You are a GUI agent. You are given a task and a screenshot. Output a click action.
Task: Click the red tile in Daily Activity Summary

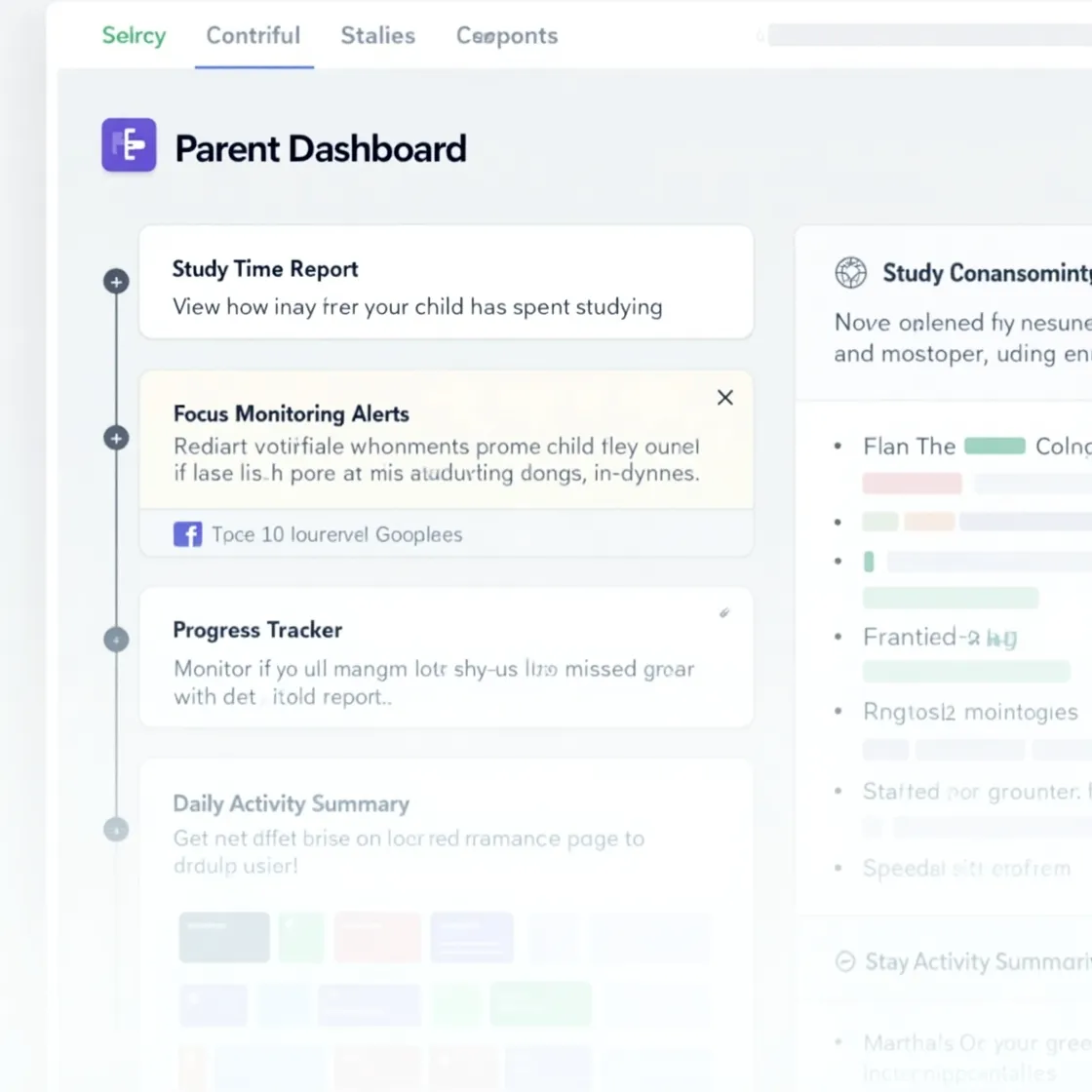tap(377, 937)
